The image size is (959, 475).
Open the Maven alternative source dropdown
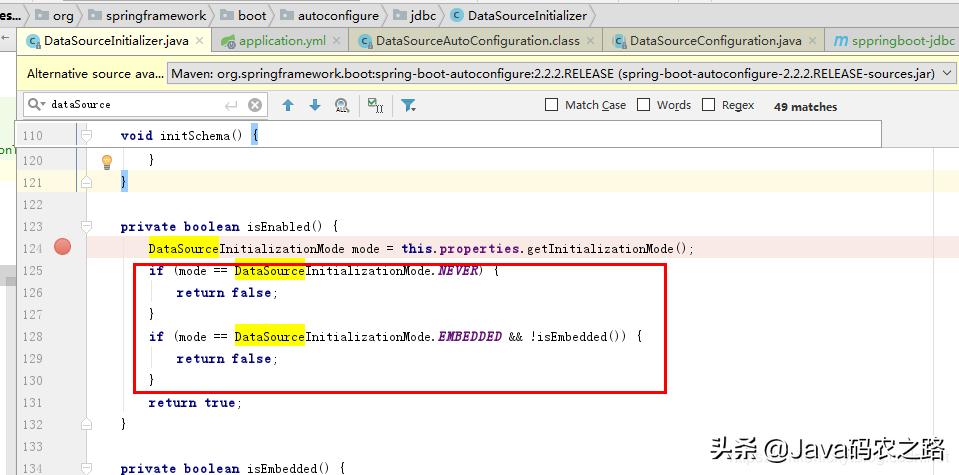coord(947,74)
